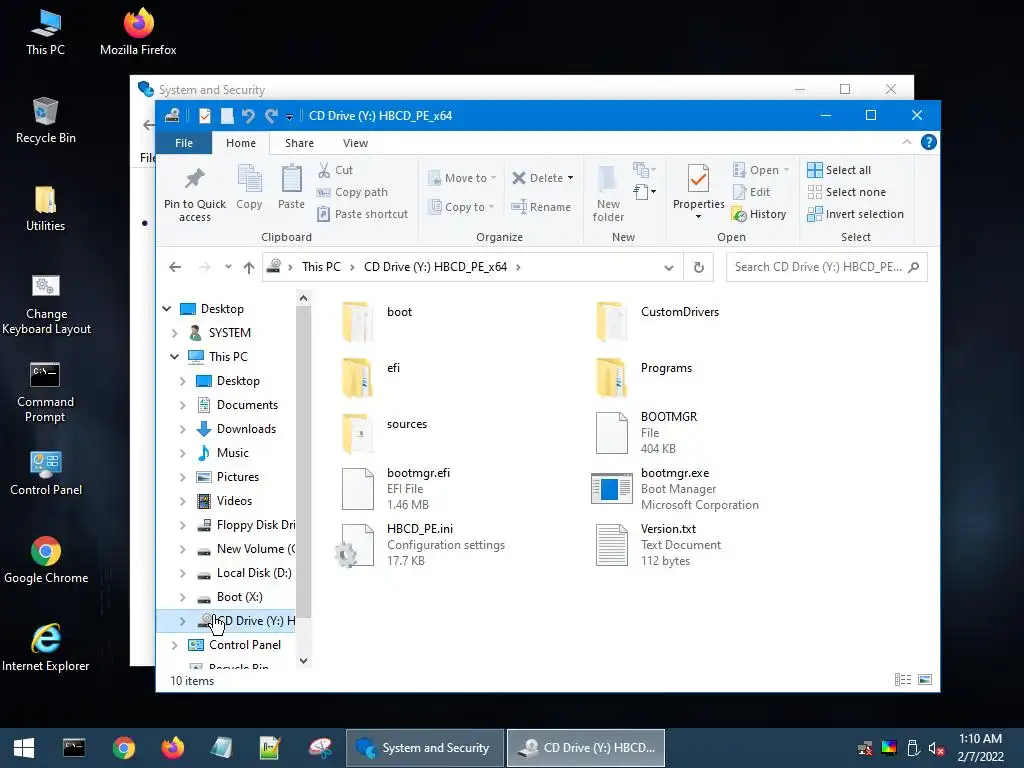
Task: Switch to the Share ribbon tab
Action: click(x=299, y=143)
